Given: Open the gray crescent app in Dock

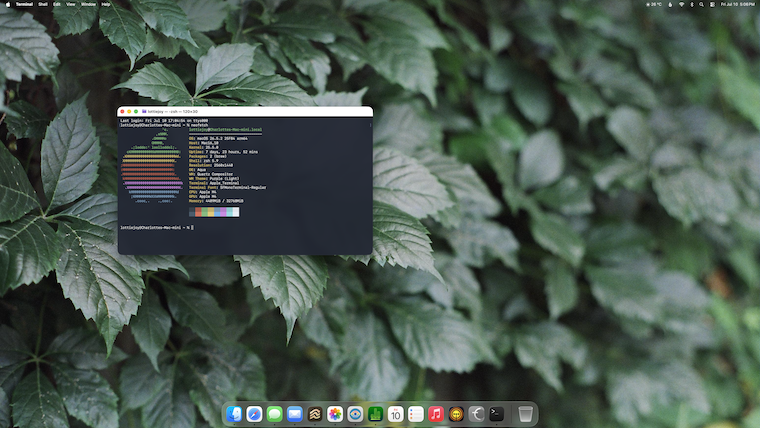Looking at the screenshot, I should [476, 414].
